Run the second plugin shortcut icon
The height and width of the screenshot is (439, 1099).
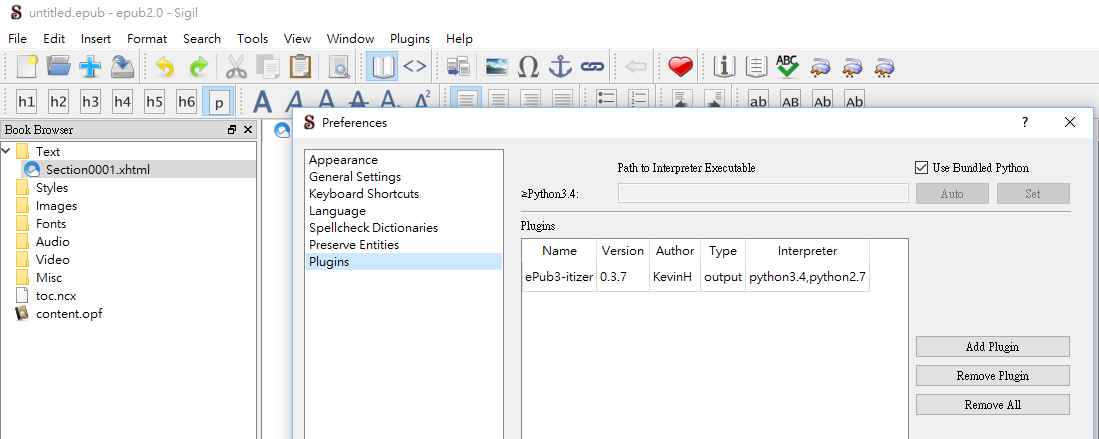[x=852, y=67]
